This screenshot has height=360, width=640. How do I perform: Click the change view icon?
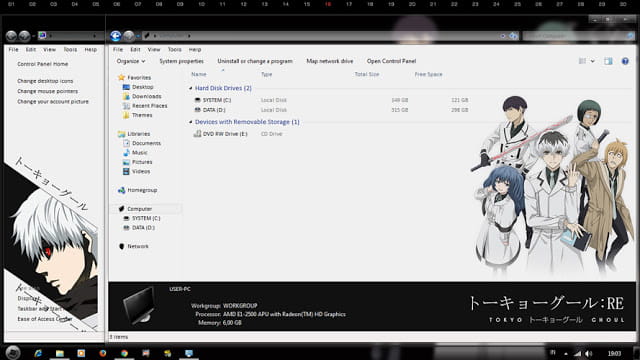582,61
